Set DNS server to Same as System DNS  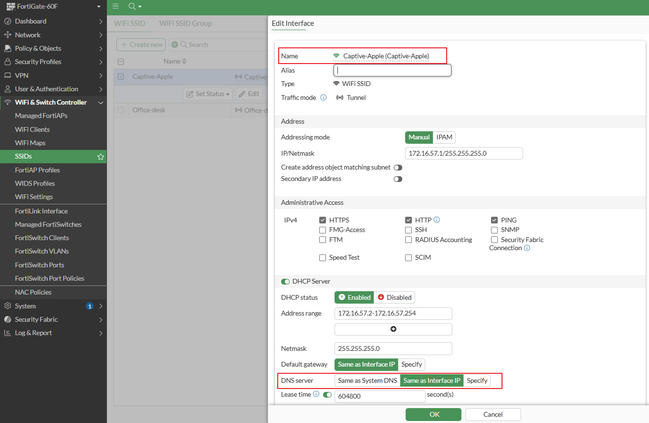366,381
